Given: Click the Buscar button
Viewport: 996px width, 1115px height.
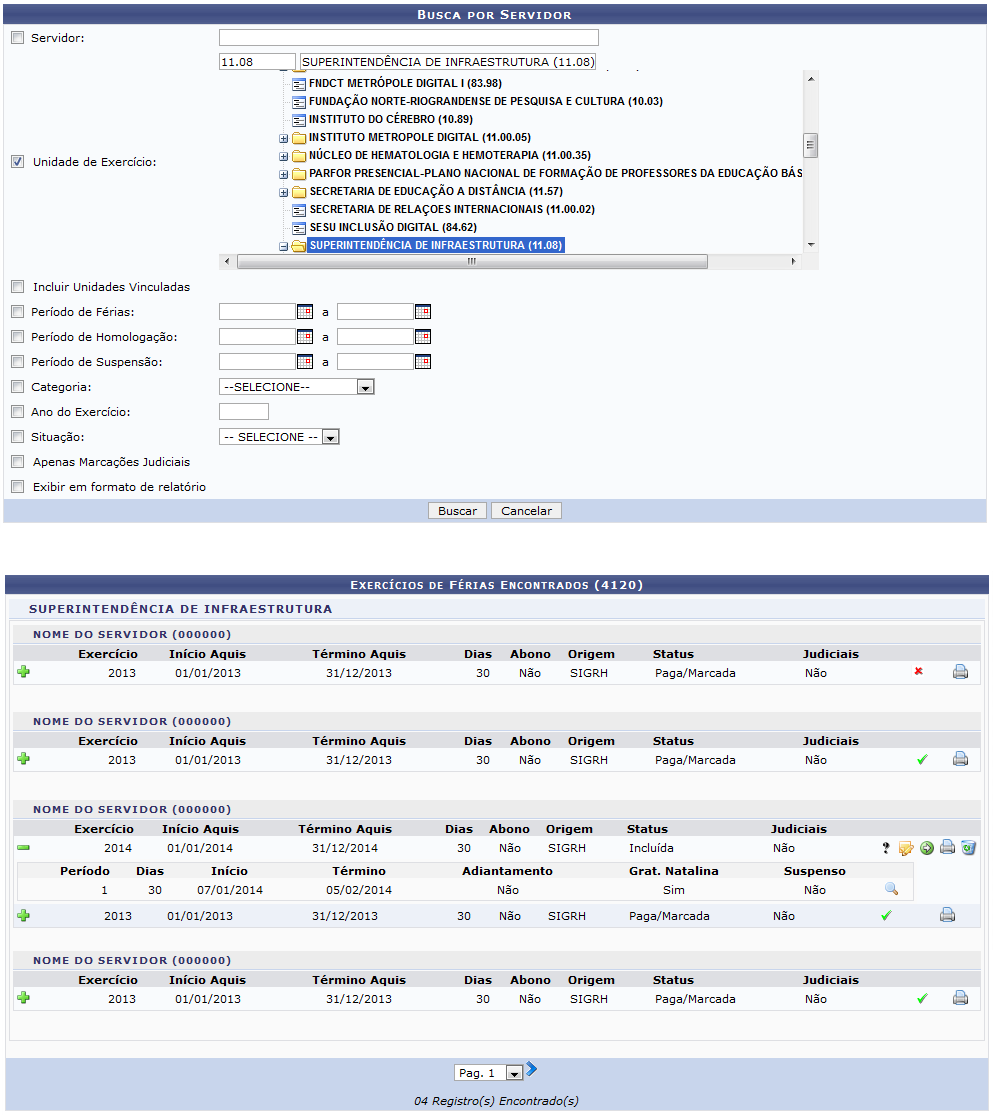Looking at the screenshot, I should [457, 511].
